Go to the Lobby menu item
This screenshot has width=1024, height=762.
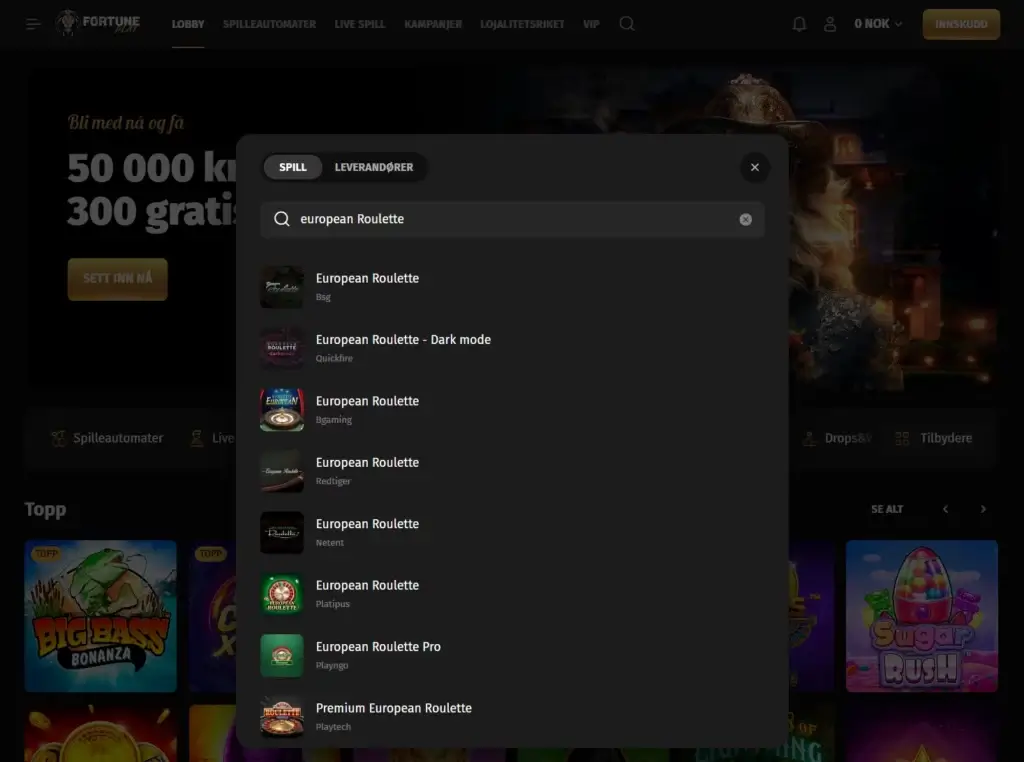(188, 24)
